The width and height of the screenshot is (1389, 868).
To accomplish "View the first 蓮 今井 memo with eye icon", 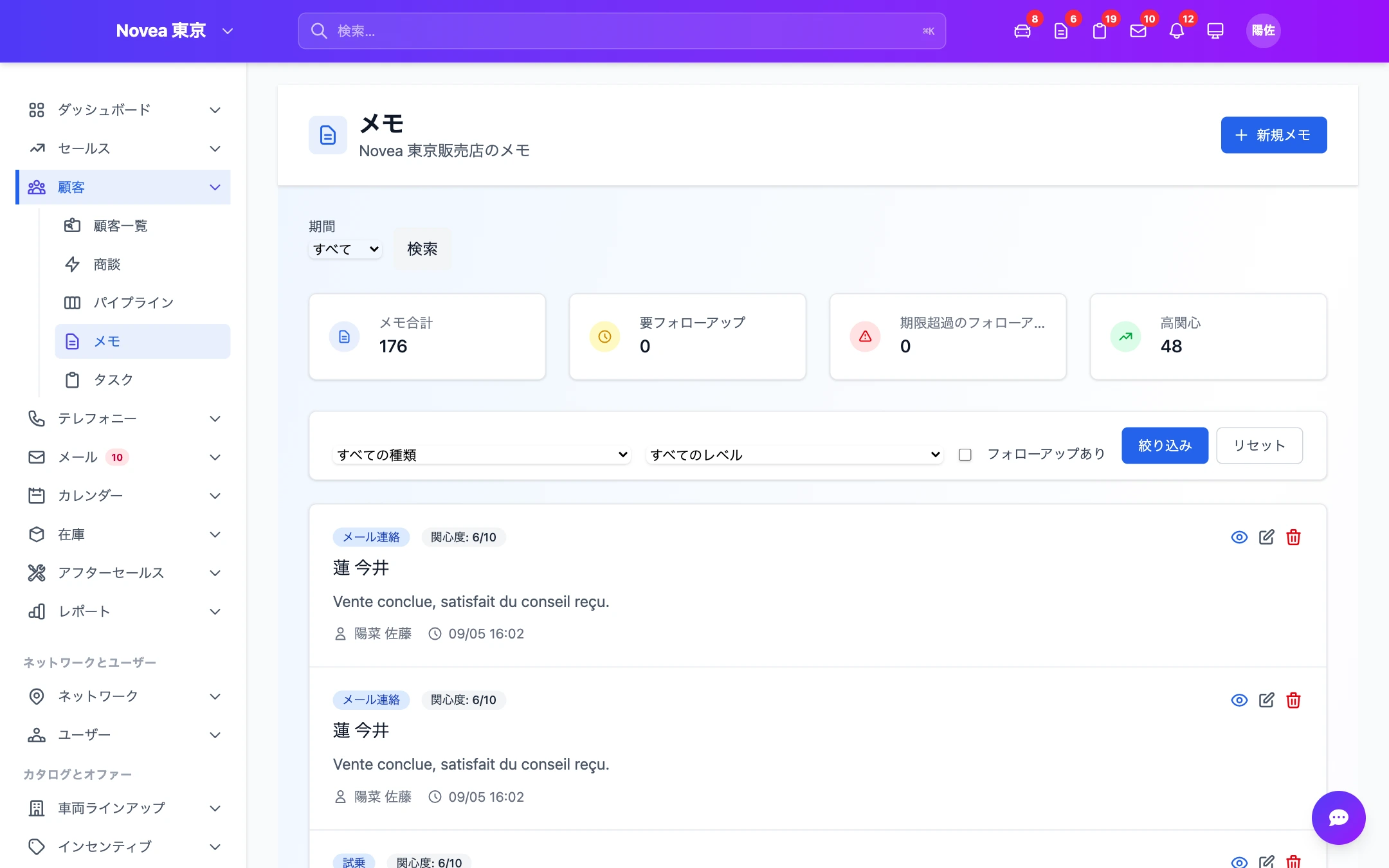I will 1239,537.
